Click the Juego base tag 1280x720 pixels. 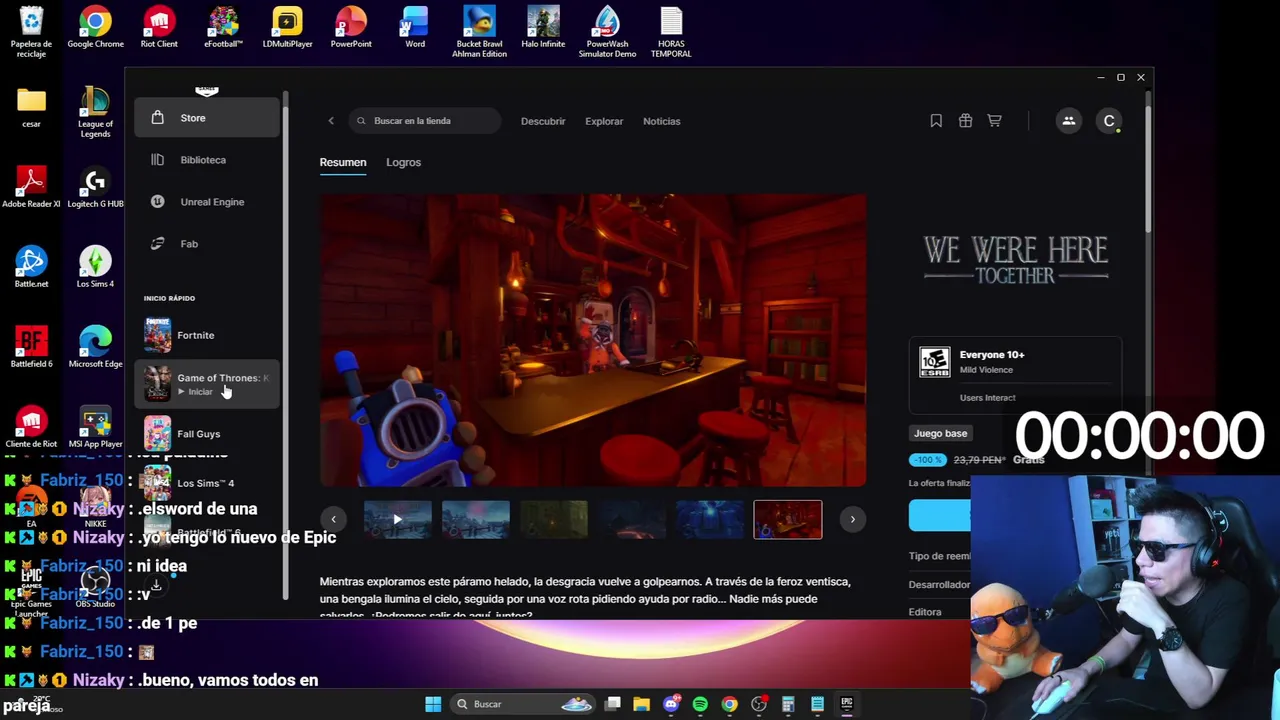tap(940, 433)
